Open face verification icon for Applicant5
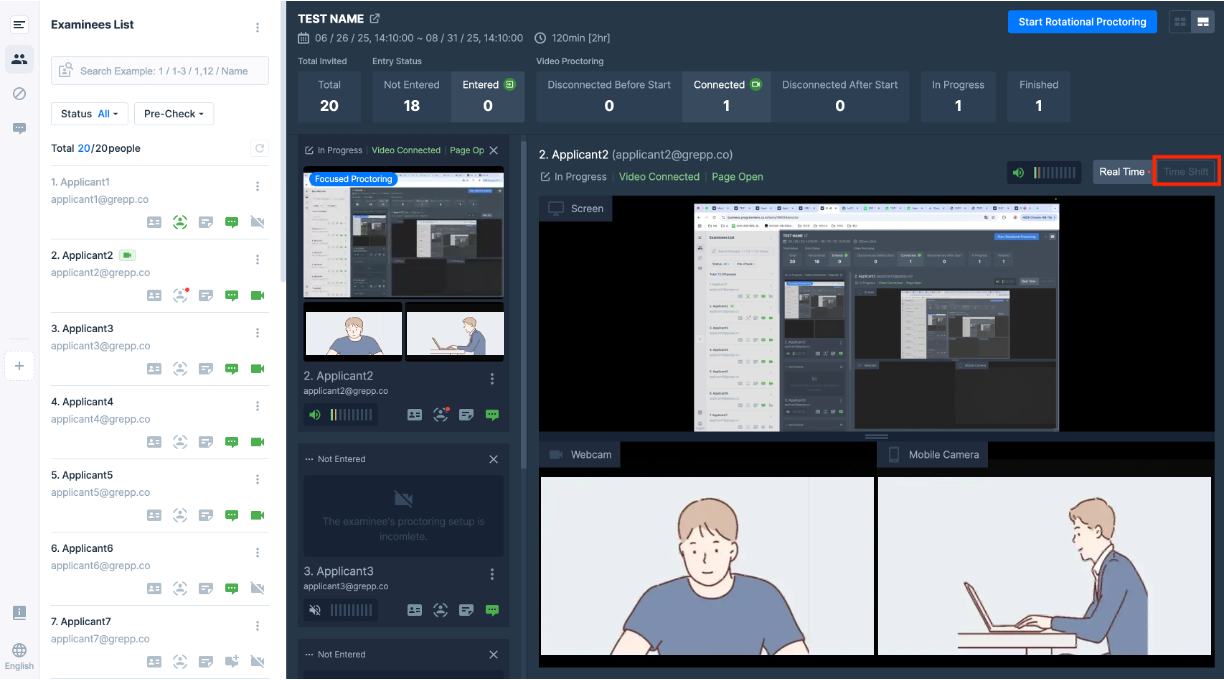Image resolution: width=1224 pixels, height=680 pixels. [180, 515]
